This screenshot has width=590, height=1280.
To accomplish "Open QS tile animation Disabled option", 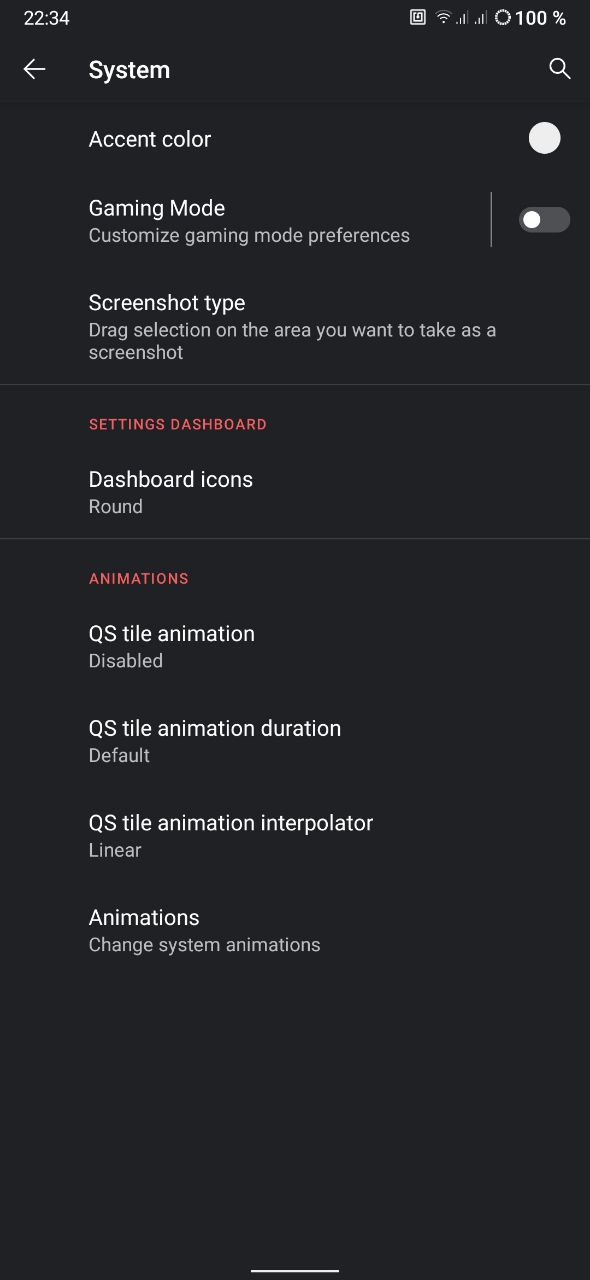I will pos(295,646).
